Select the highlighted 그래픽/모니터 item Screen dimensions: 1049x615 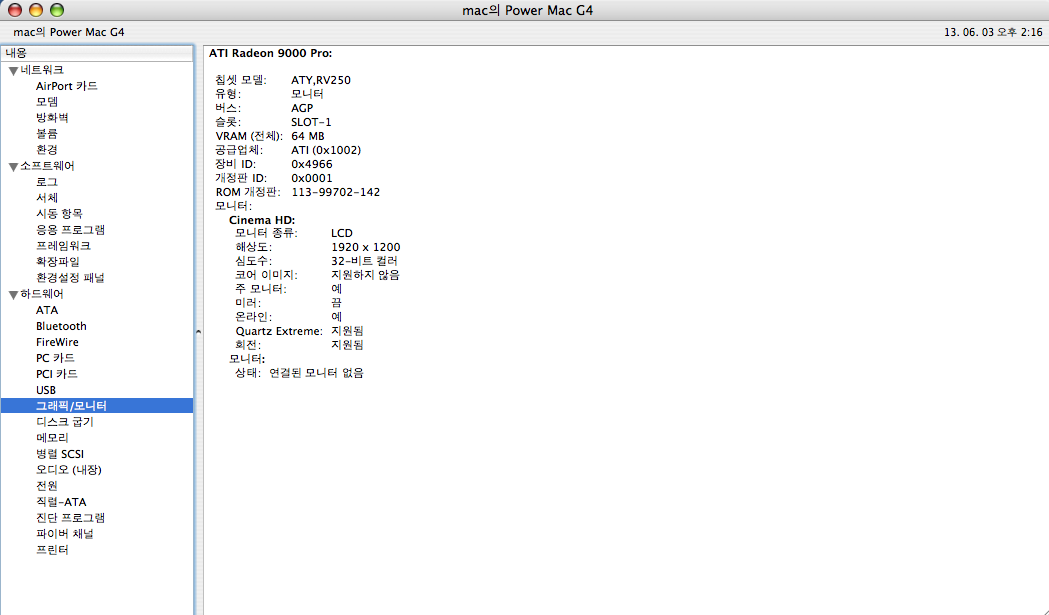[x=71, y=406]
